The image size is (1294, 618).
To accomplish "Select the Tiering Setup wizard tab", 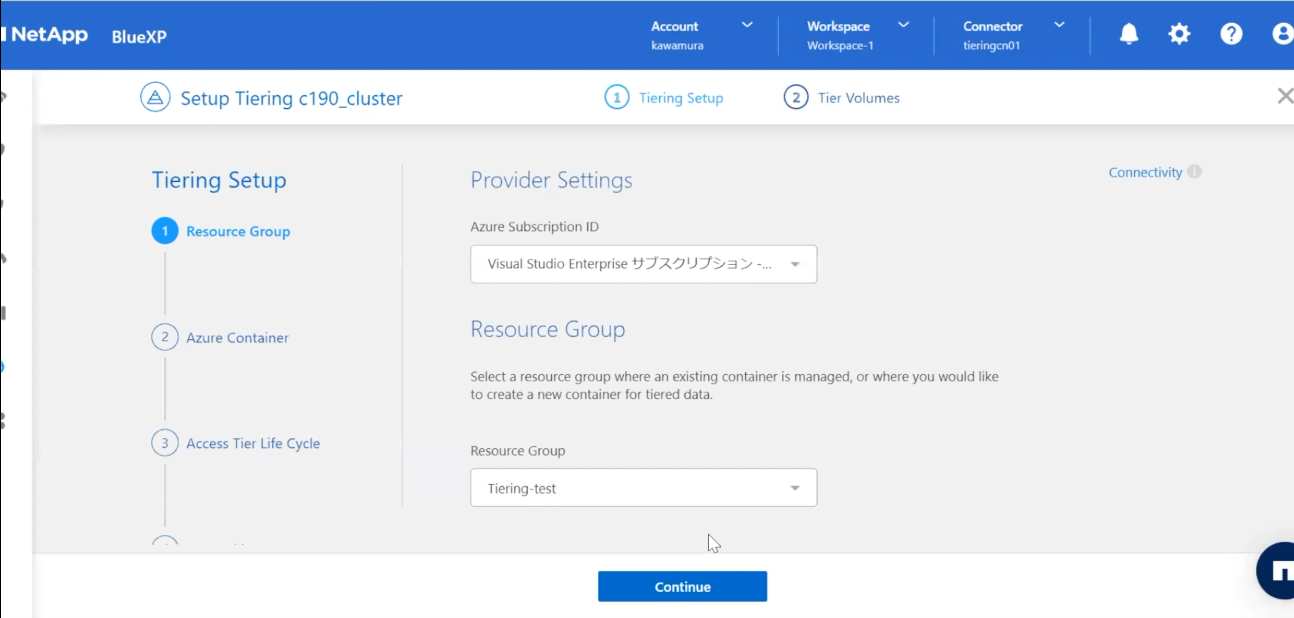I will point(664,98).
